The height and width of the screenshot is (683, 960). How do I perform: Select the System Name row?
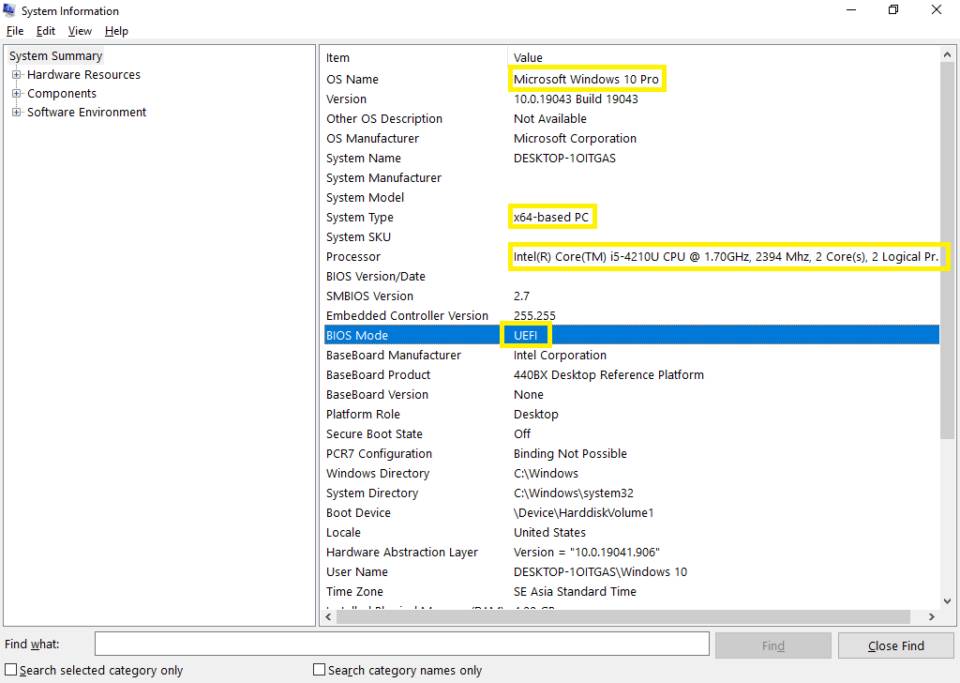(x=631, y=158)
